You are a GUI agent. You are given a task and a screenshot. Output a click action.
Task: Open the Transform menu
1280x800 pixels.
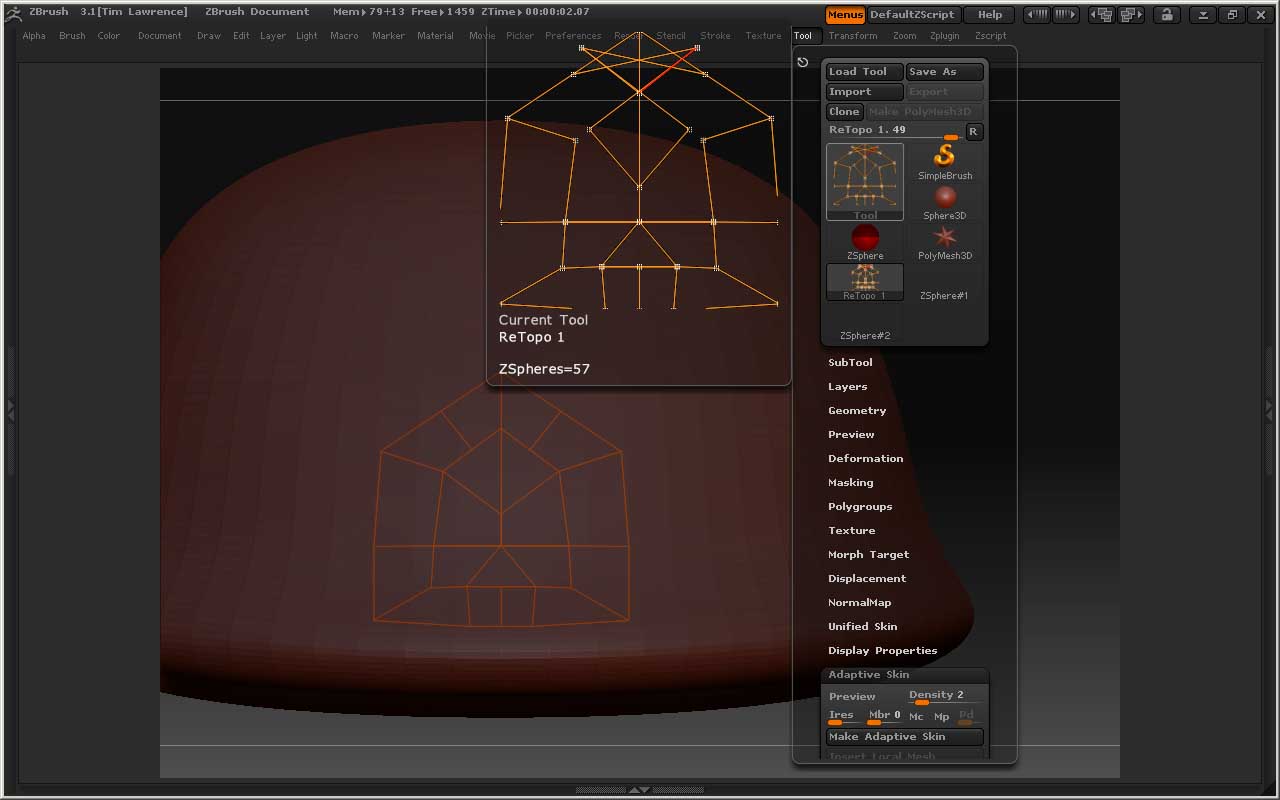[852, 35]
